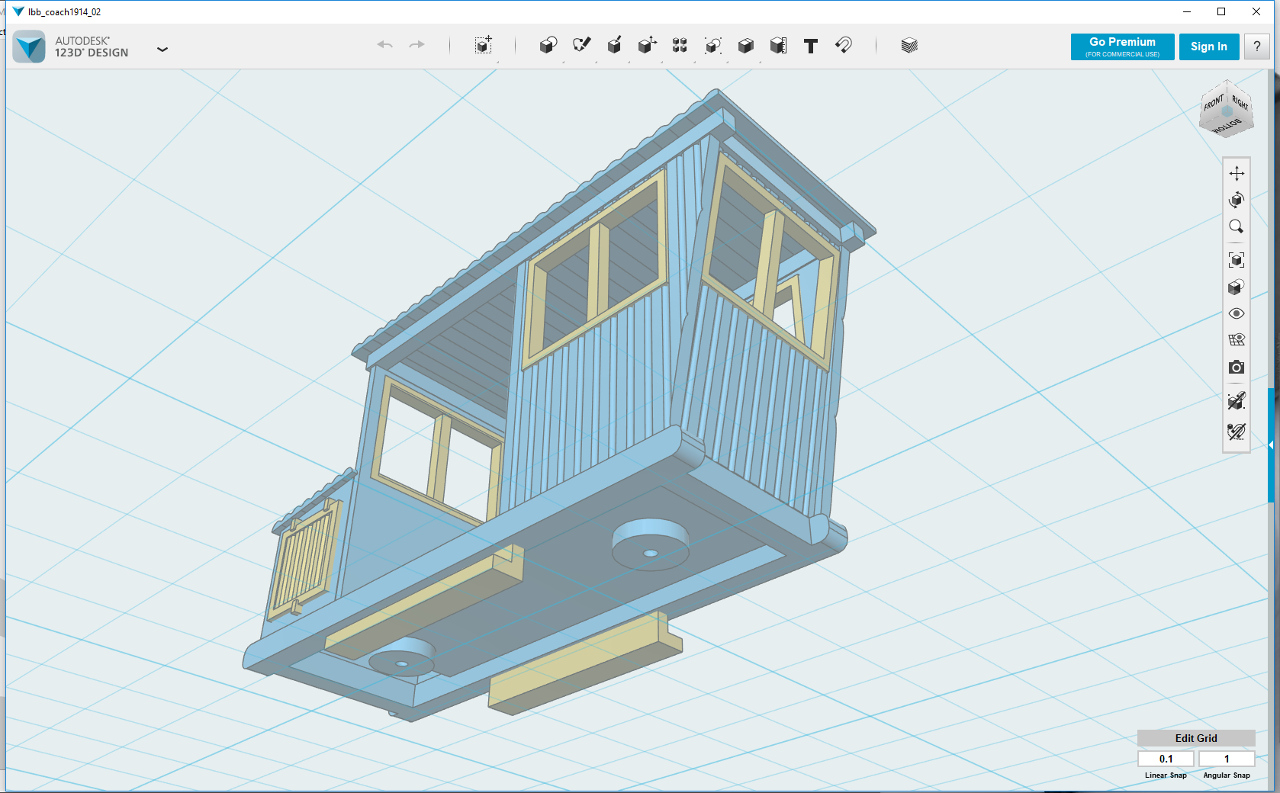Screen dimensions: 1280x793
Task: Take a screenshot with the camera icon
Action: (1236, 367)
